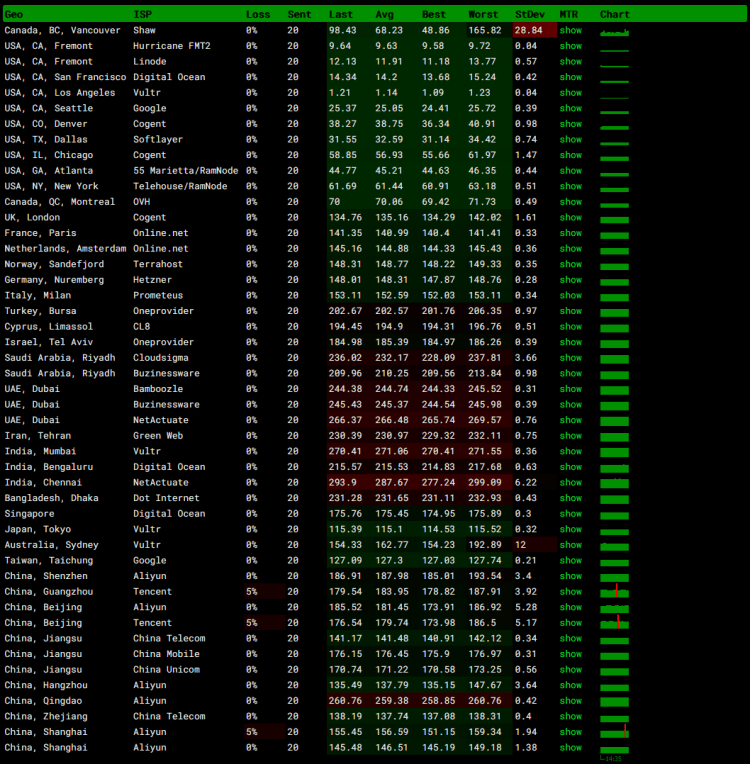Select Taiwan, Taichung geo cell

[49, 560]
